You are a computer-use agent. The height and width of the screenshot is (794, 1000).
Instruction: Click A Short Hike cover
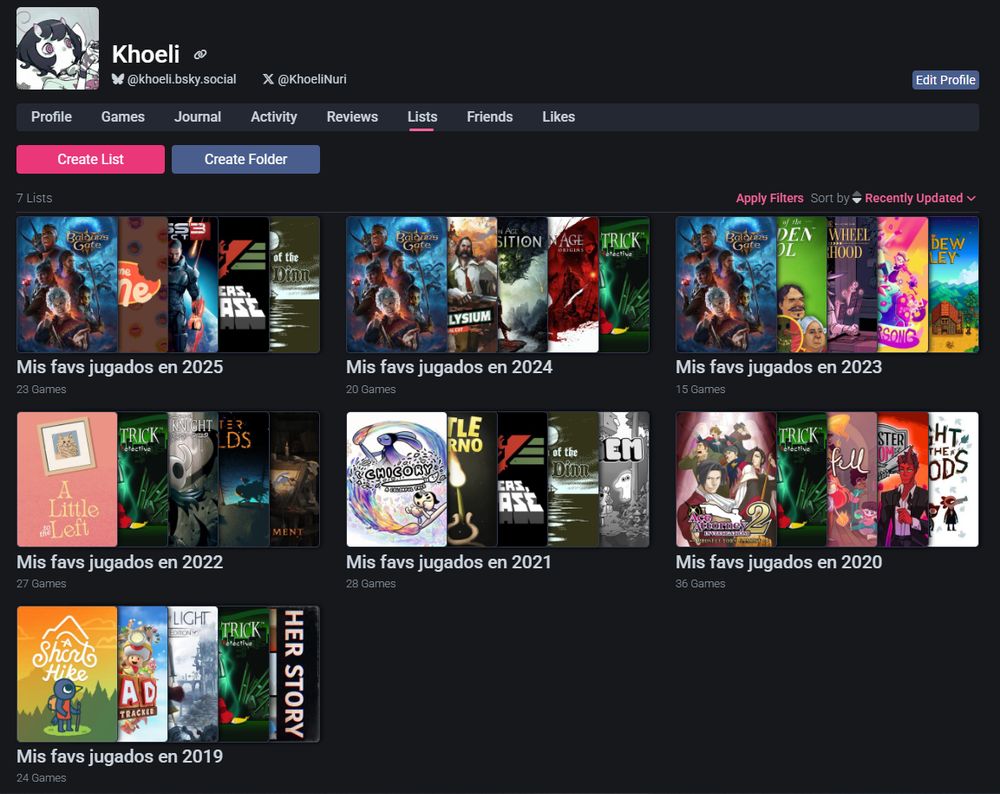67,674
